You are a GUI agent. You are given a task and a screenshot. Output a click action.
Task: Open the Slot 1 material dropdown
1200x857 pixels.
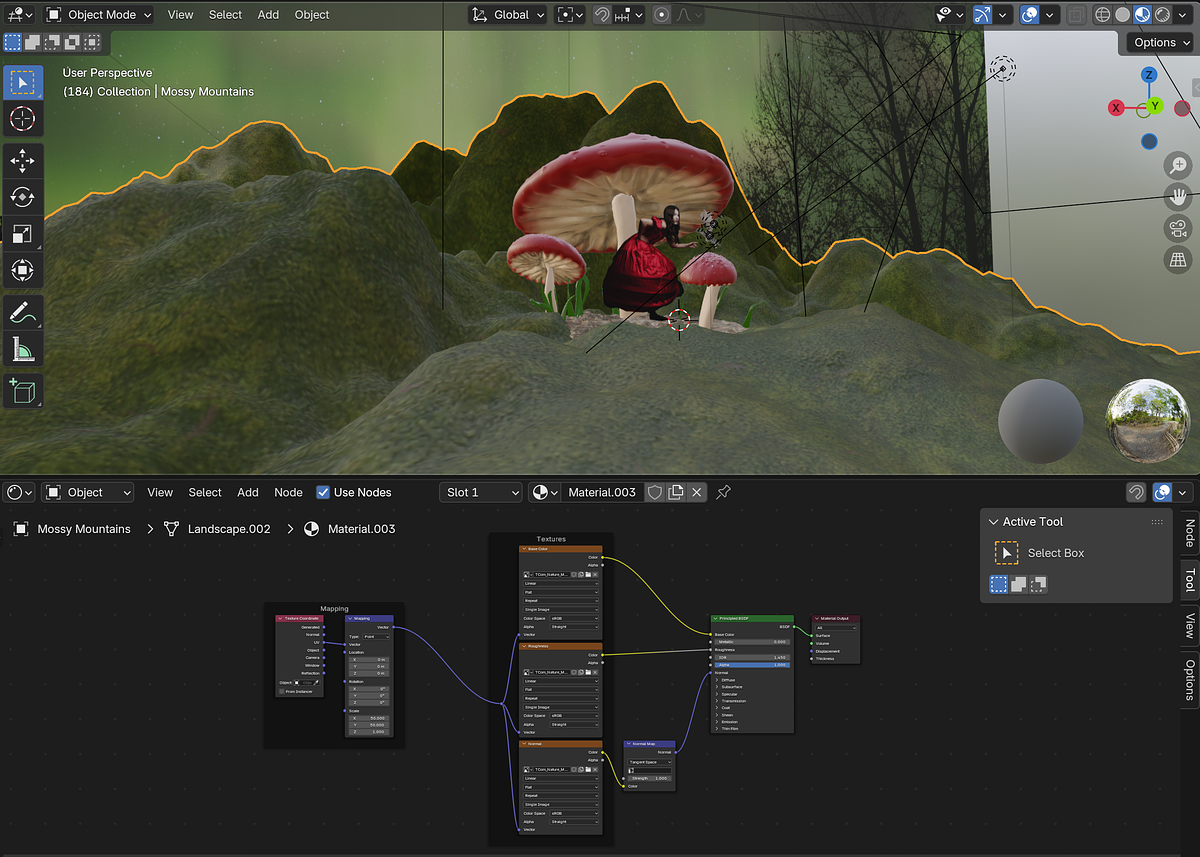(480, 492)
